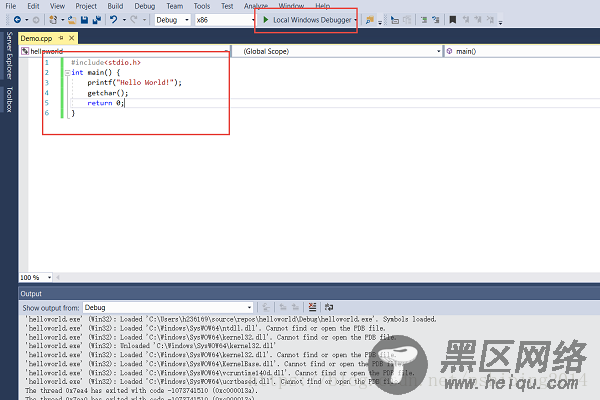Go to previous message in Output

(283, 307)
